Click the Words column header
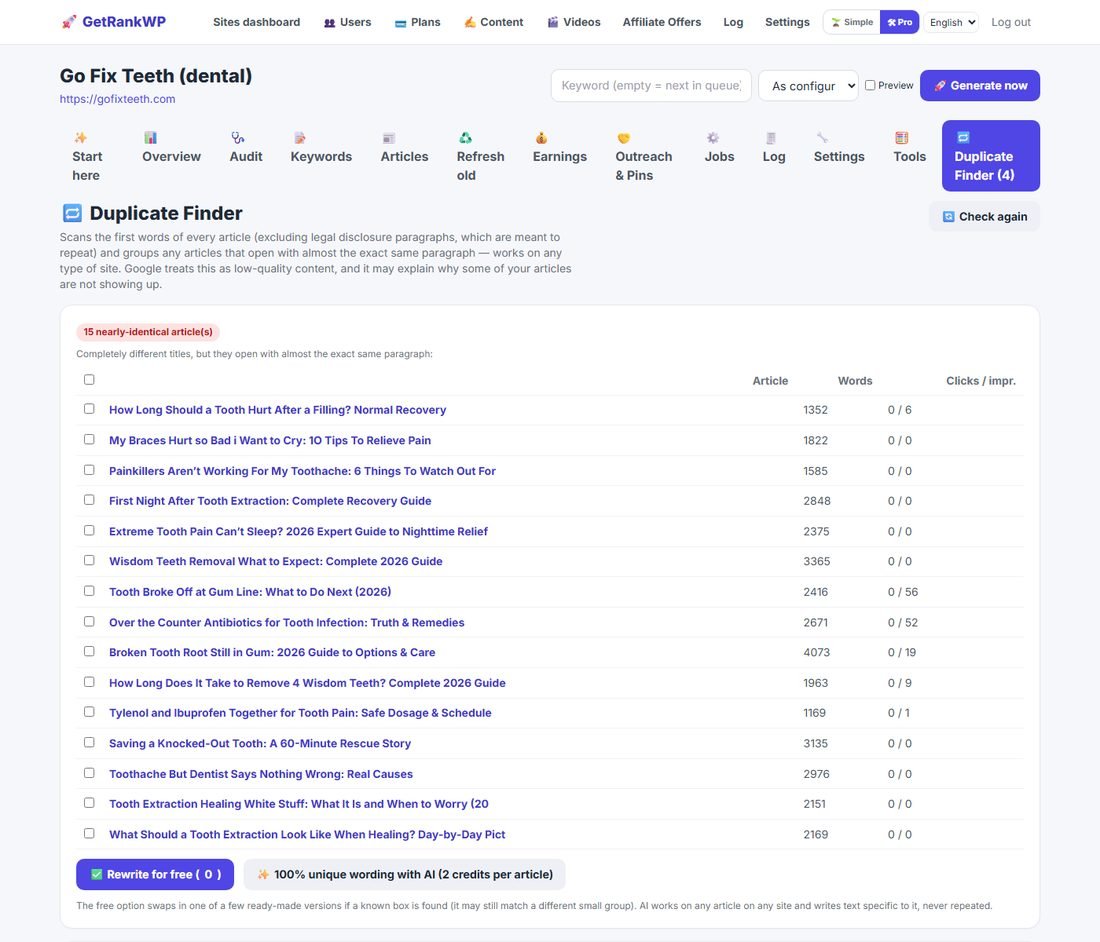The height and width of the screenshot is (942, 1100). pos(854,380)
